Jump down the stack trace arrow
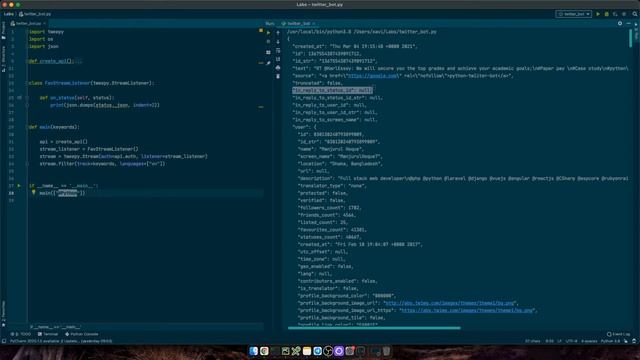Image resolution: width=640 pixels, height=360 pixels. point(278,42)
